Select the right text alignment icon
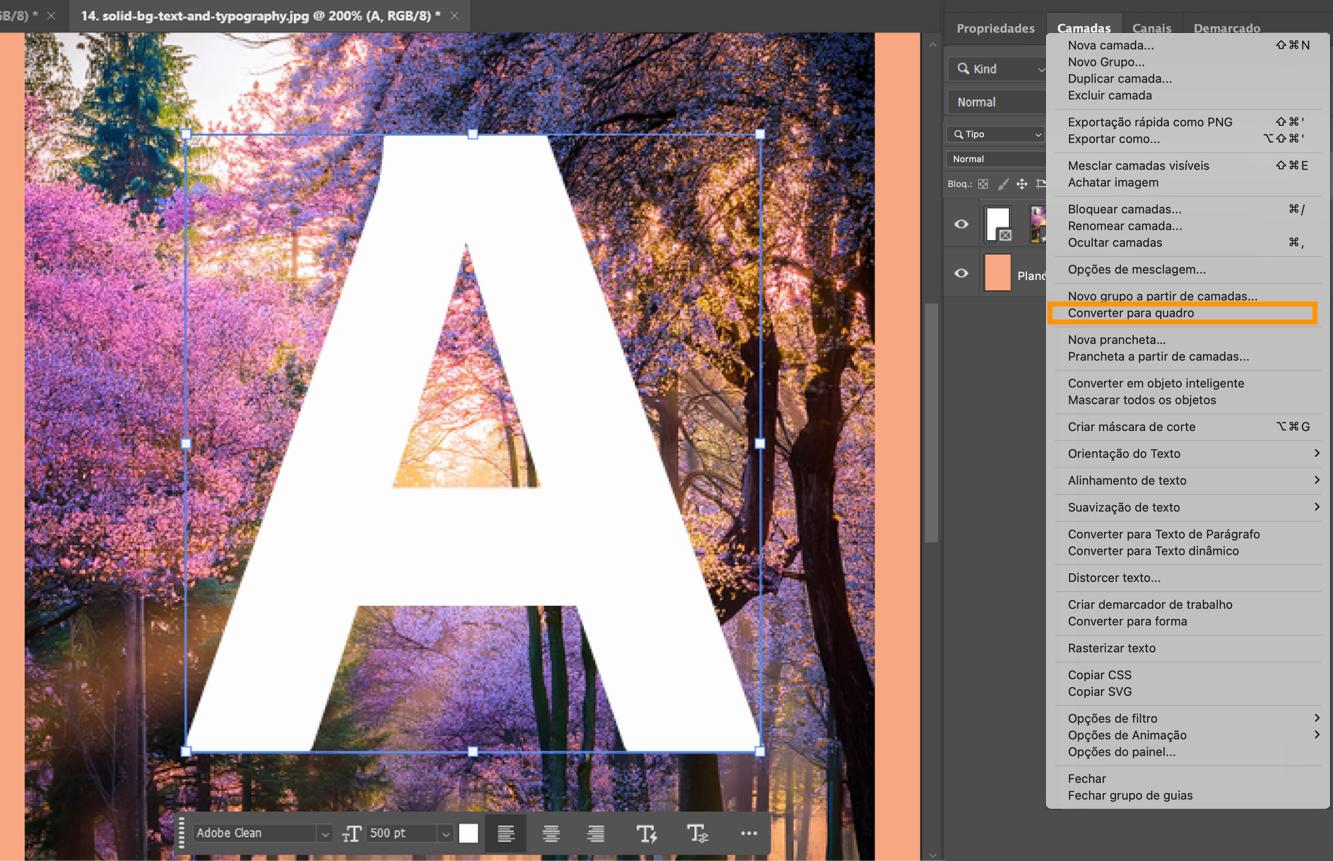 tap(595, 833)
